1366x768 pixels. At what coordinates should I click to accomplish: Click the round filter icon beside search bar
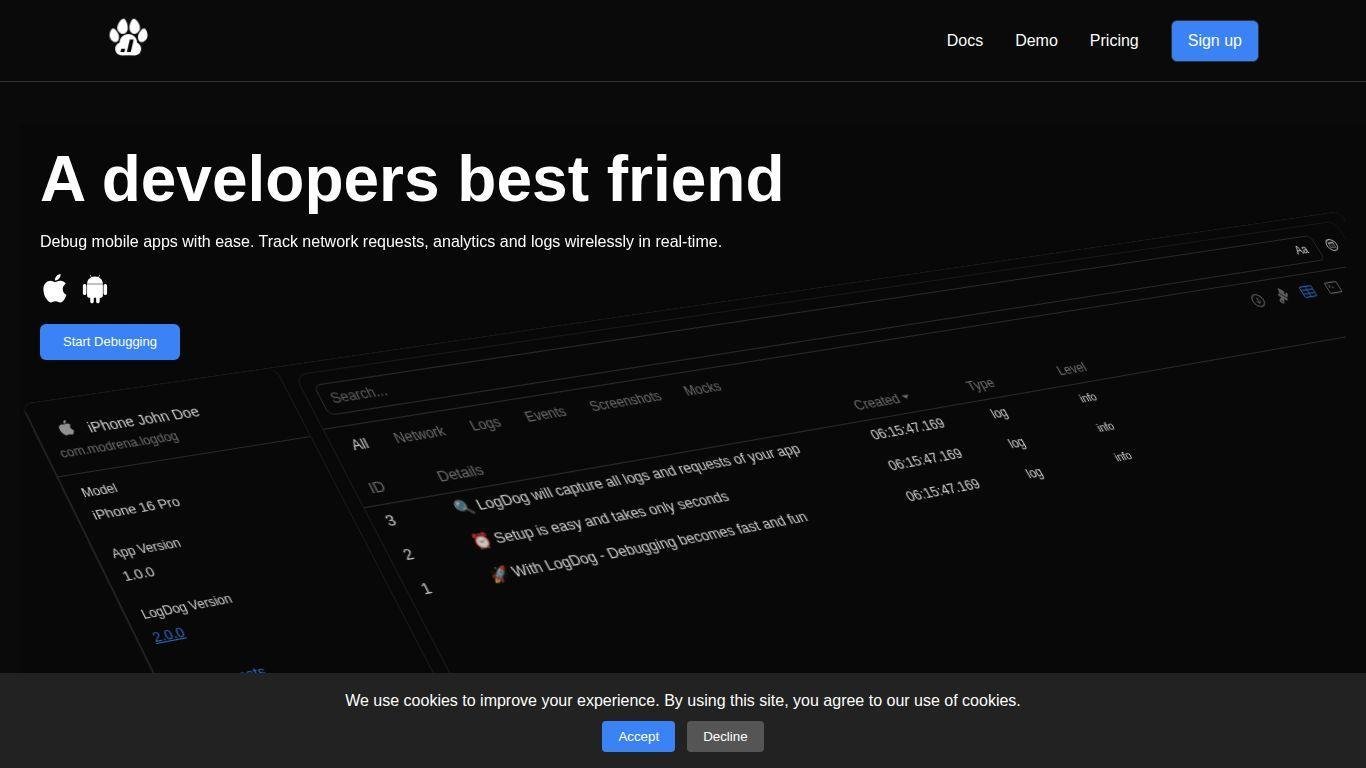tap(1332, 245)
